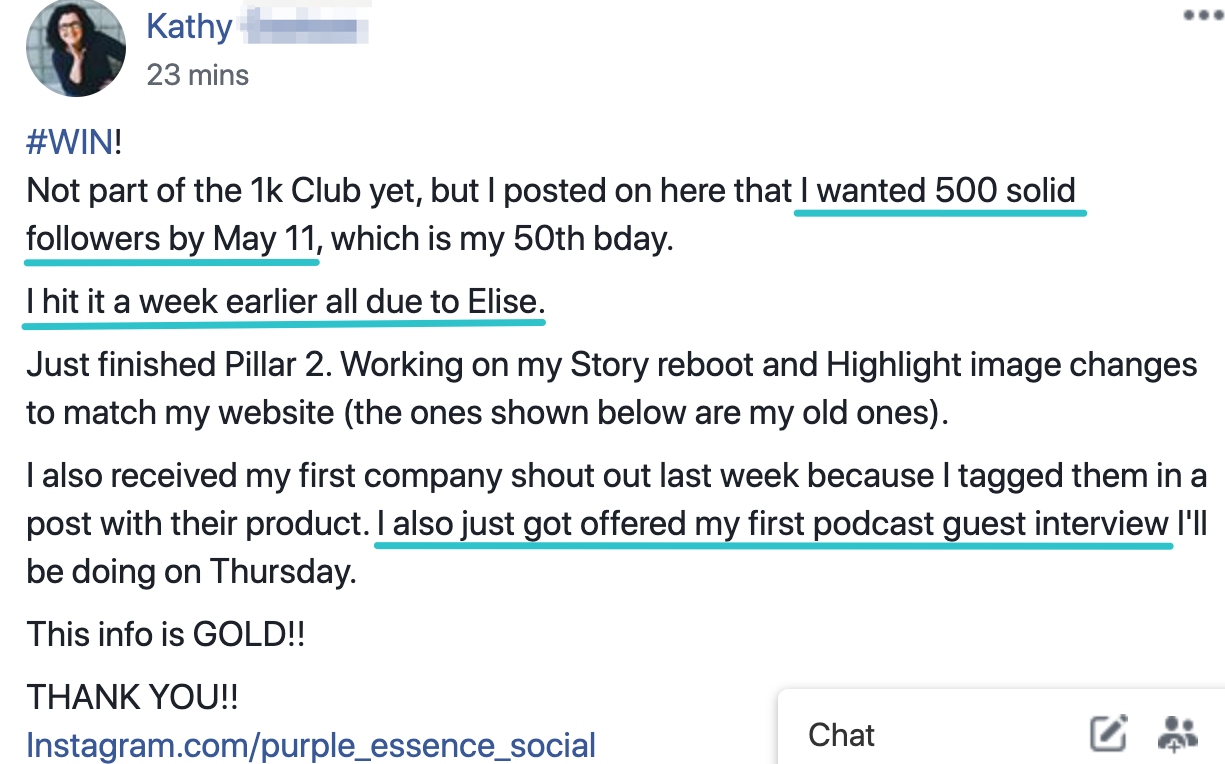
Task: Click the new message compose icon
Action: click(x=1108, y=734)
